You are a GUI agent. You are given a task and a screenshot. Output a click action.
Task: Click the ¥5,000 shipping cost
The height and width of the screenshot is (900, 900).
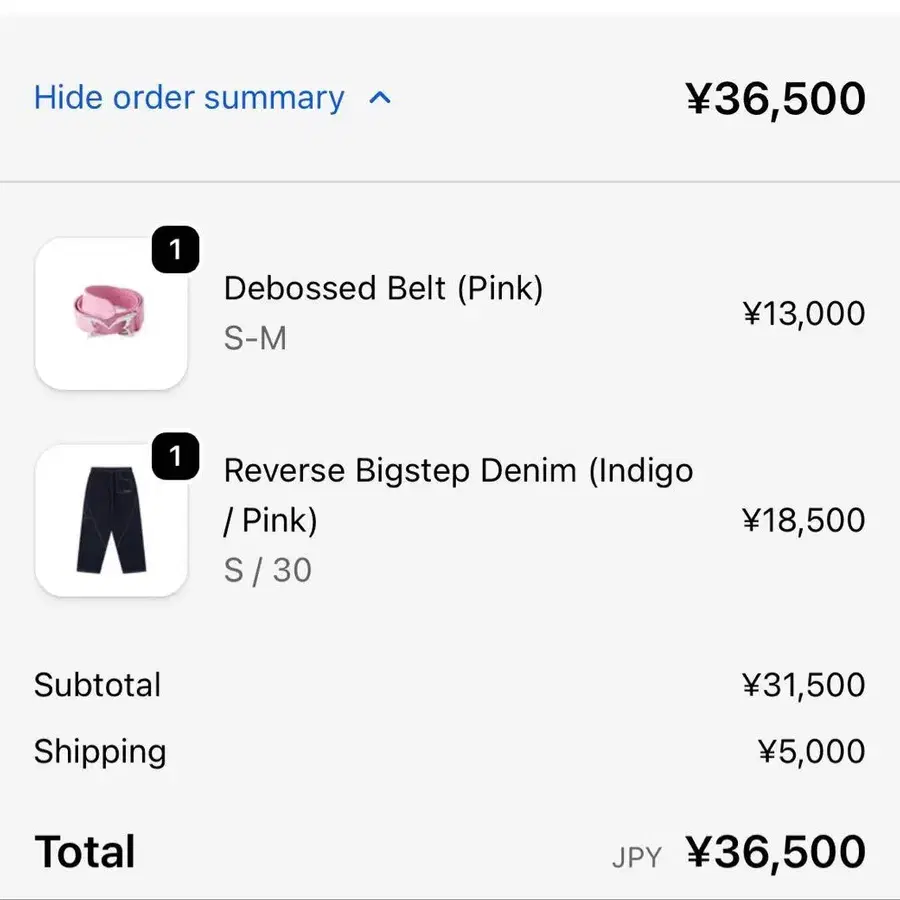pyautogui.click(x=811, y=751)
